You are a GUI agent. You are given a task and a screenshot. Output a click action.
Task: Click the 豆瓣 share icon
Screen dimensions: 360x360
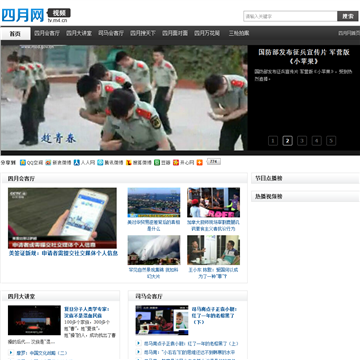tap(157, 163)
